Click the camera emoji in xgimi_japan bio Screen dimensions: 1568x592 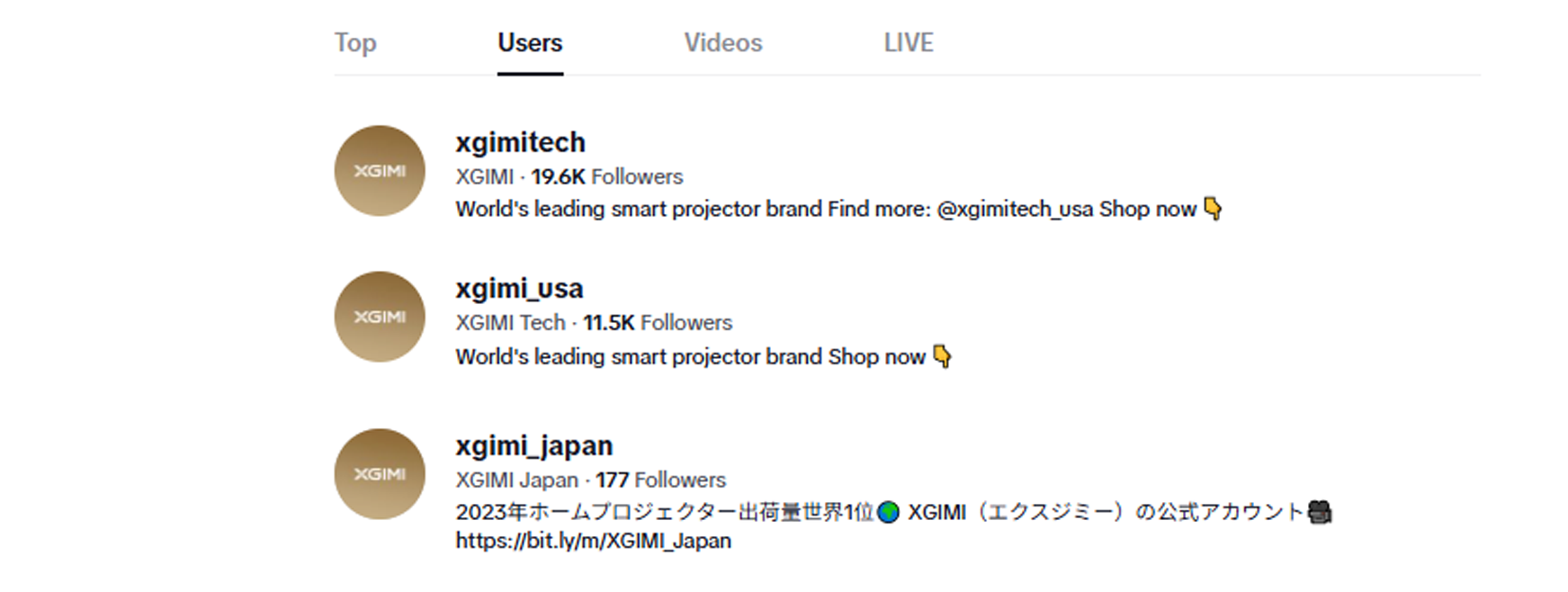point(1320,512)
